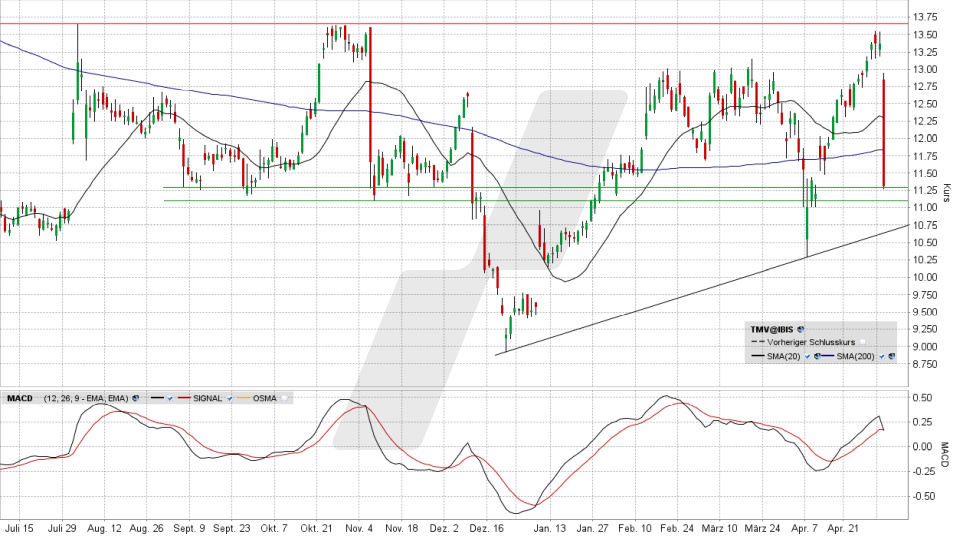Click the TMV@IBIS symbol label
Image resolution: width=960 pixels, height=540 pixels.
[x=772, y=328]
